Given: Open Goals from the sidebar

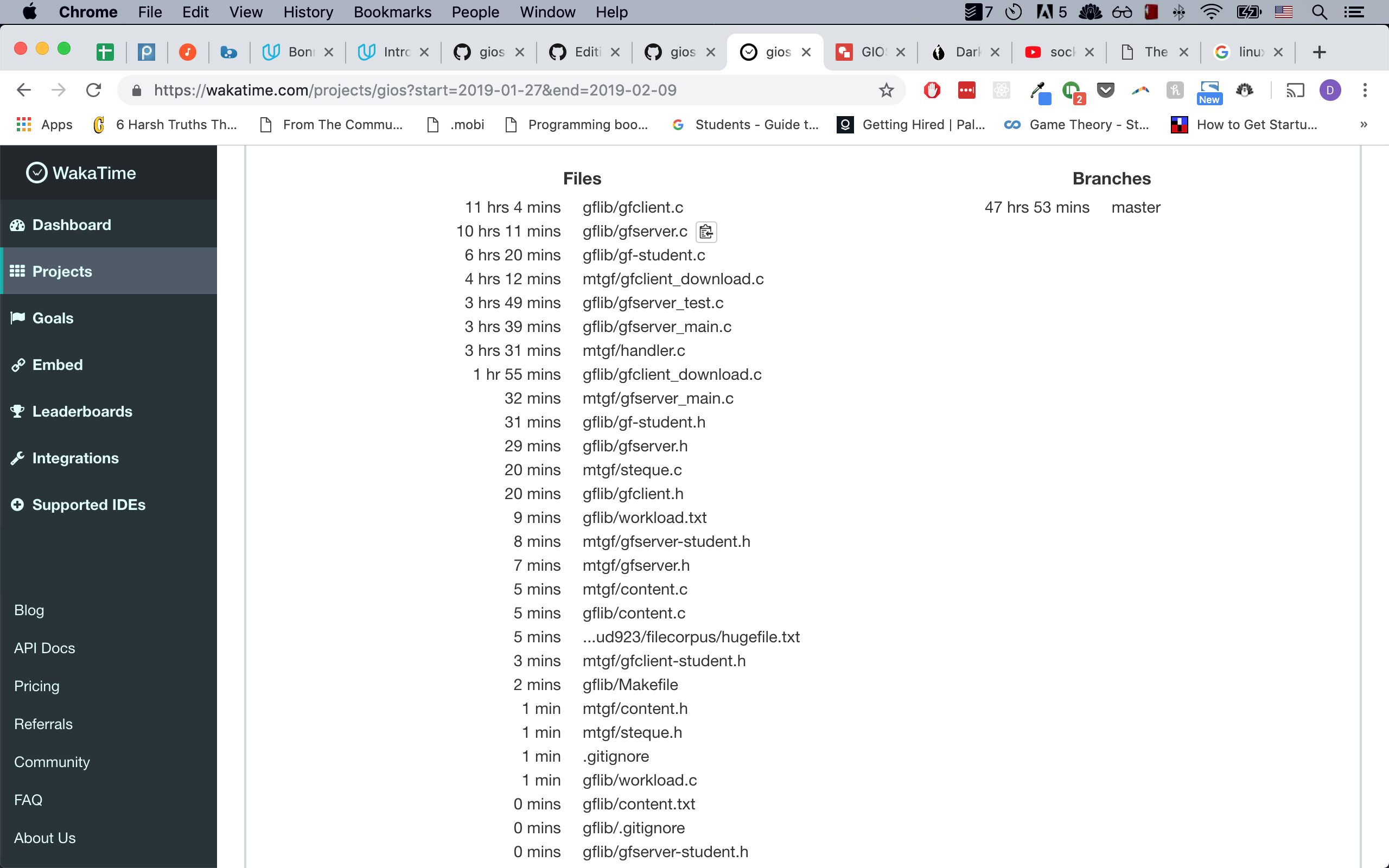Looking at the screenshot, I should tap(53, 318).
